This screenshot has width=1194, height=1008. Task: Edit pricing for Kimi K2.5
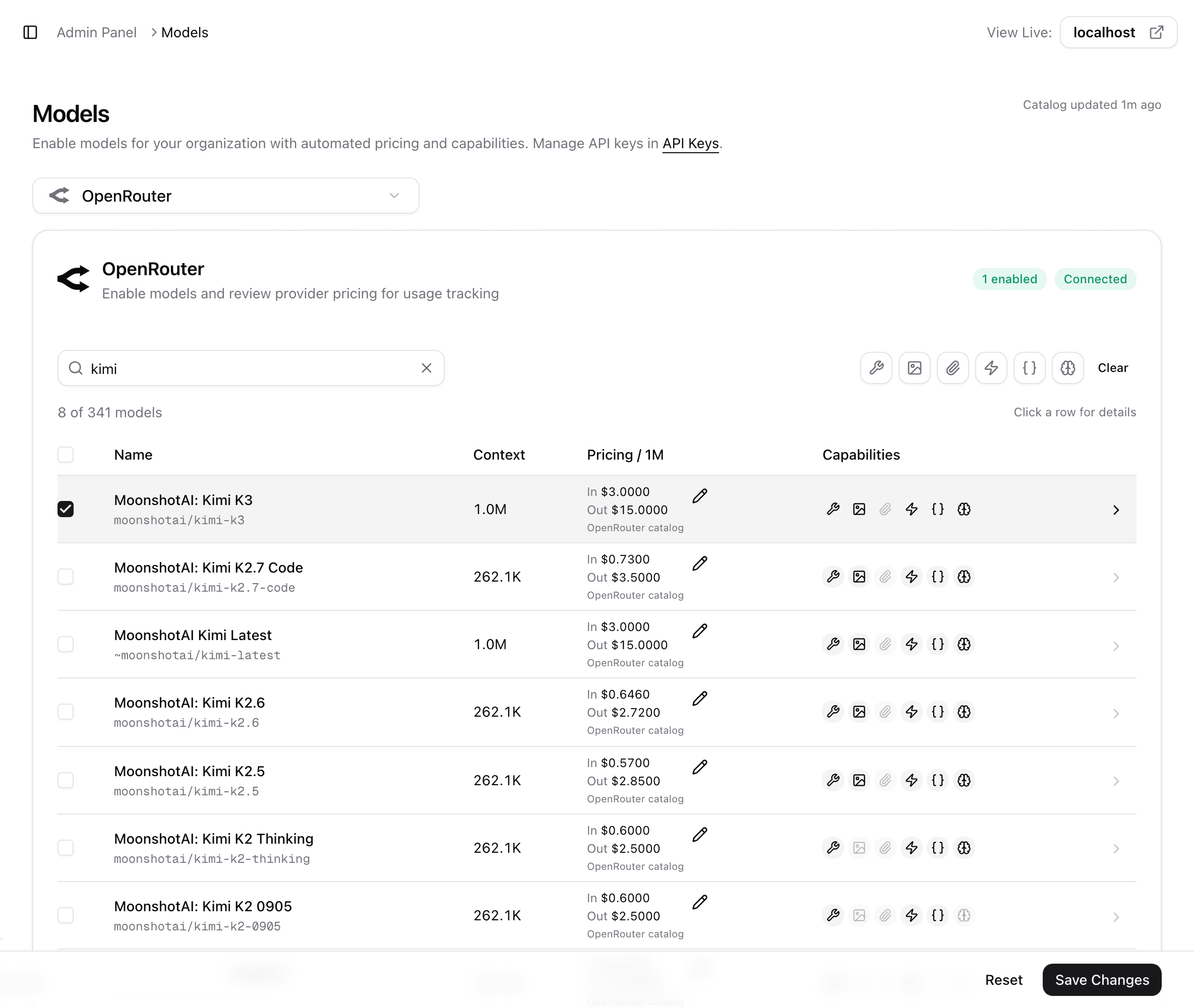(699, 767)
